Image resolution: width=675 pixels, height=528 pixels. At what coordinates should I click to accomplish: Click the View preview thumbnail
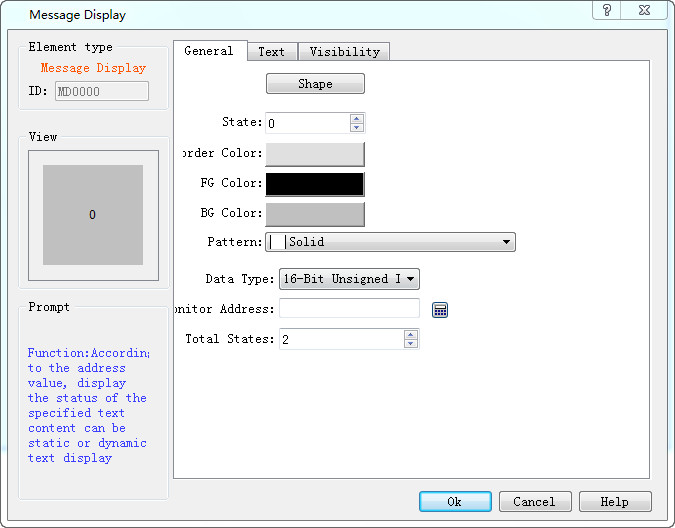pyautogui.click(x=93, y=215)
